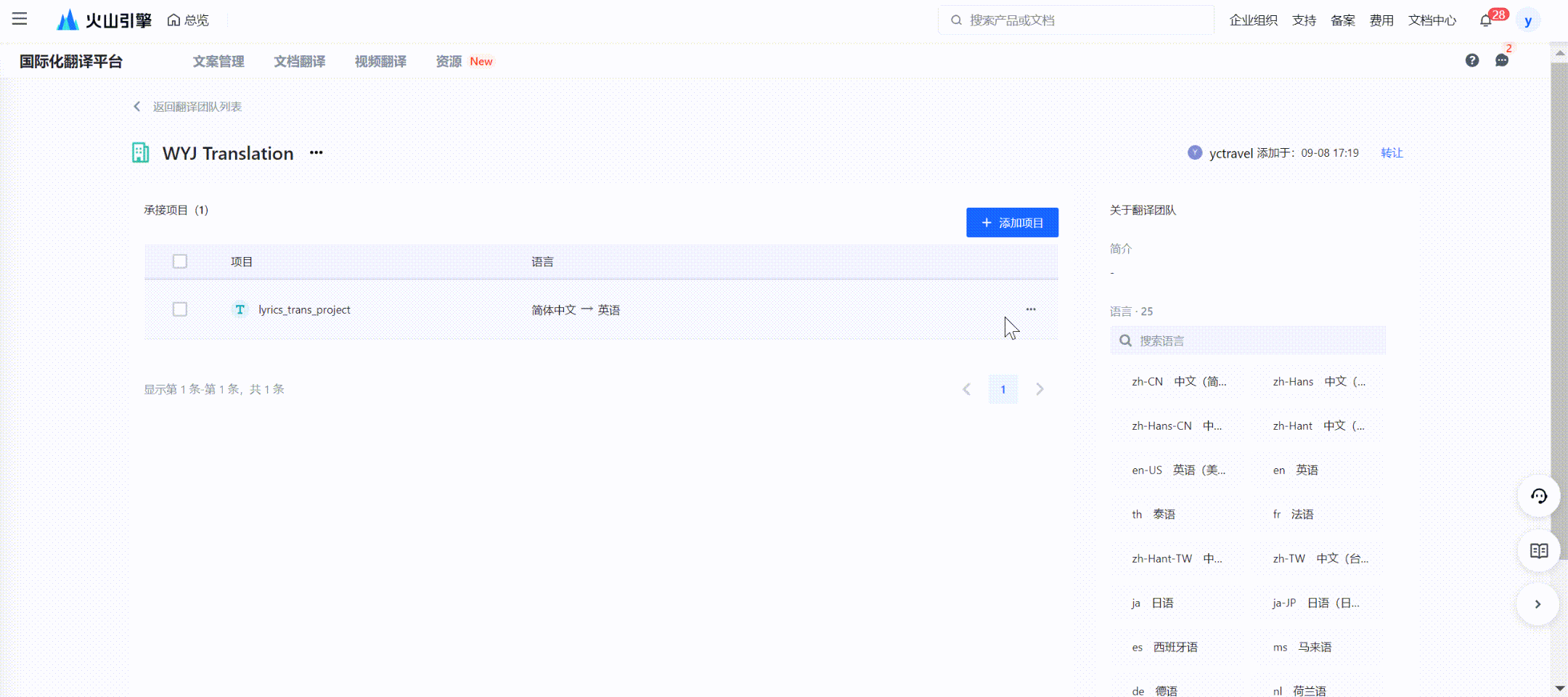Image resolution: width=1568 pixels, height=697 pixels.
Task: Check the lyrics_trans_project row checkbox
Action: coord(180,309)
